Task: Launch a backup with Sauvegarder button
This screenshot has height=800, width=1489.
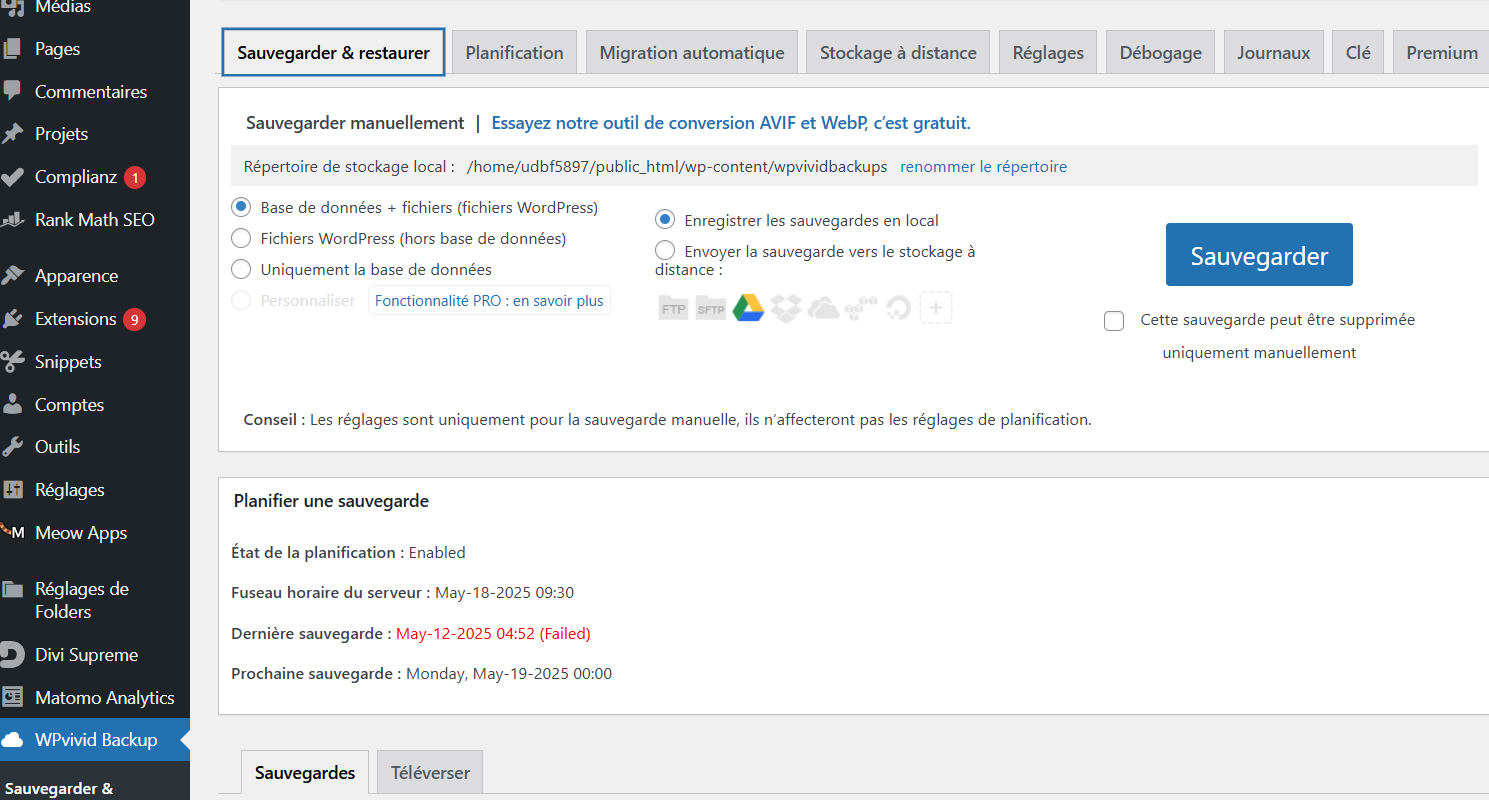Action: (x=1259, y=255)
